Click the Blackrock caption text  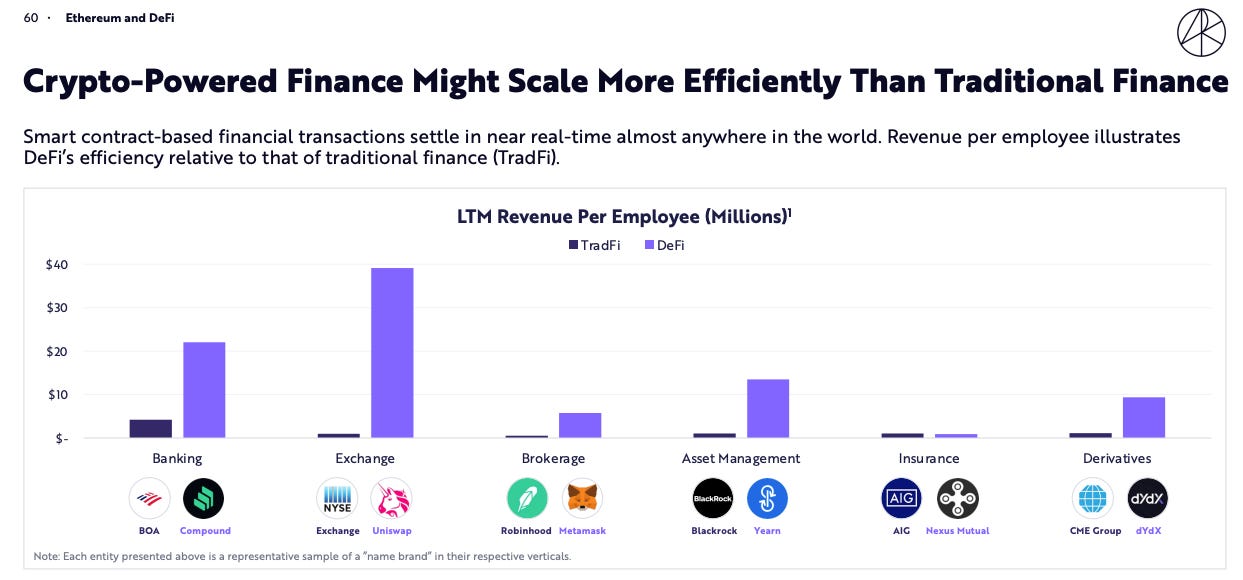point(714,531)
